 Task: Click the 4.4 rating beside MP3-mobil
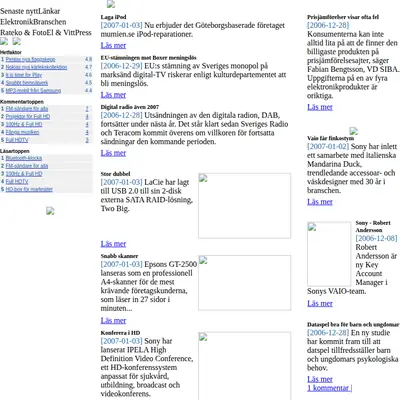pos(88,91)
